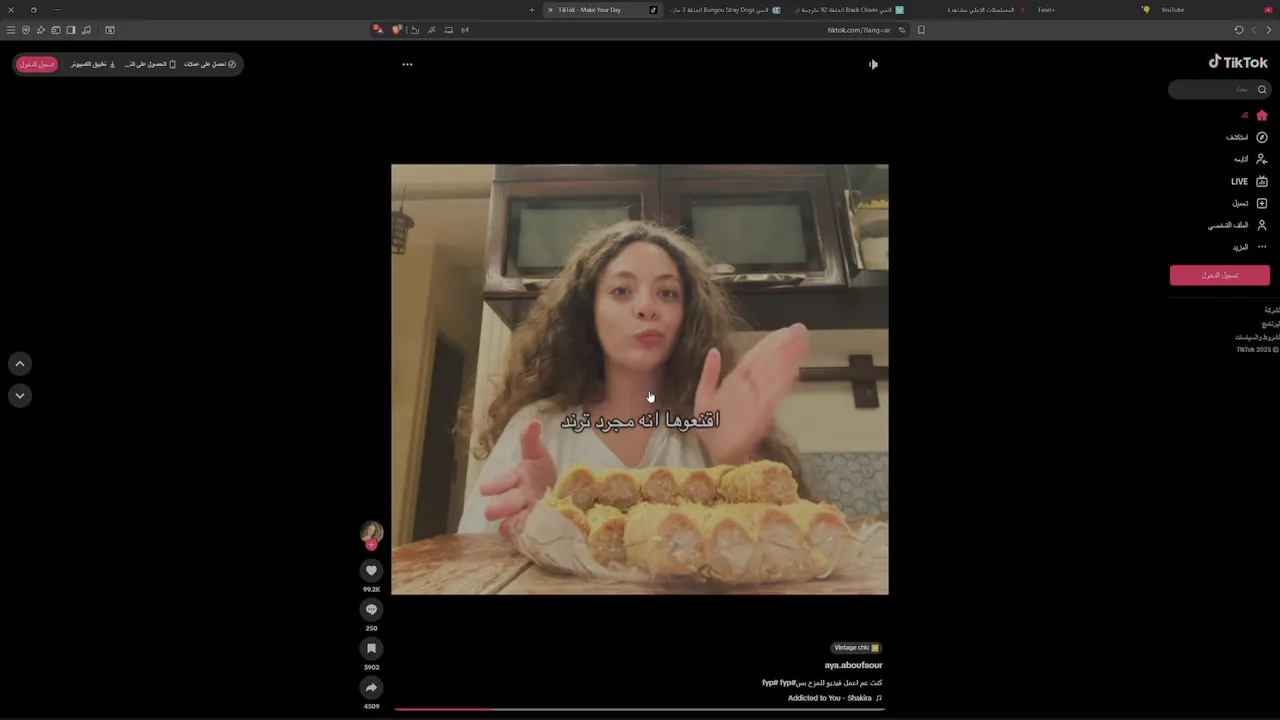1280x720 pixels.
Task: Click browser back arrow
Action: point(1268,30)
